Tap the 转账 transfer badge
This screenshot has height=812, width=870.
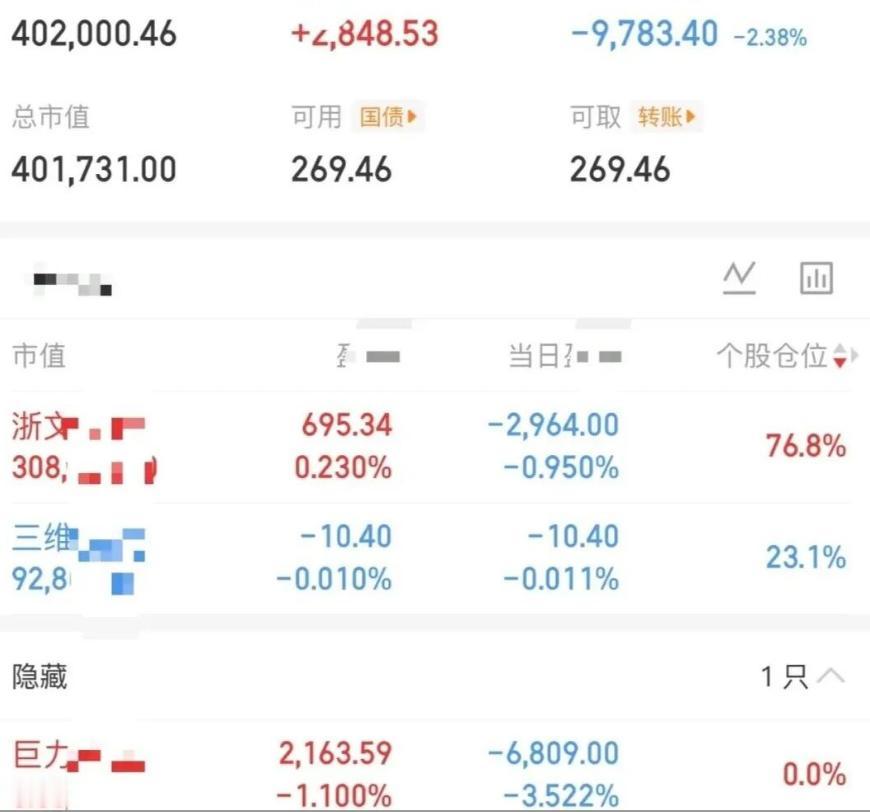click(656, 117)
